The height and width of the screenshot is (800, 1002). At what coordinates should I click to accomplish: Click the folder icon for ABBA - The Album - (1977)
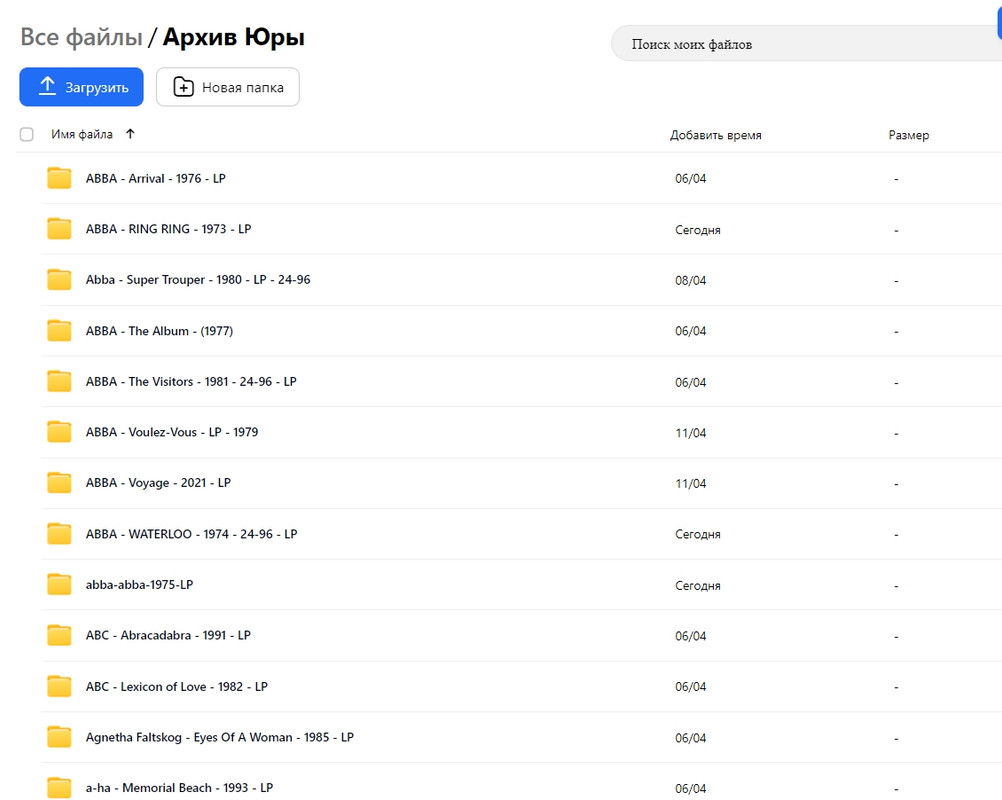click(x=59, y=330)
